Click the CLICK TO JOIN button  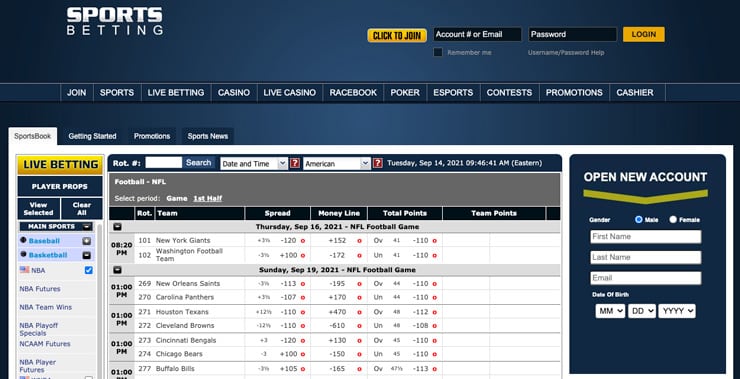(397, 35)
